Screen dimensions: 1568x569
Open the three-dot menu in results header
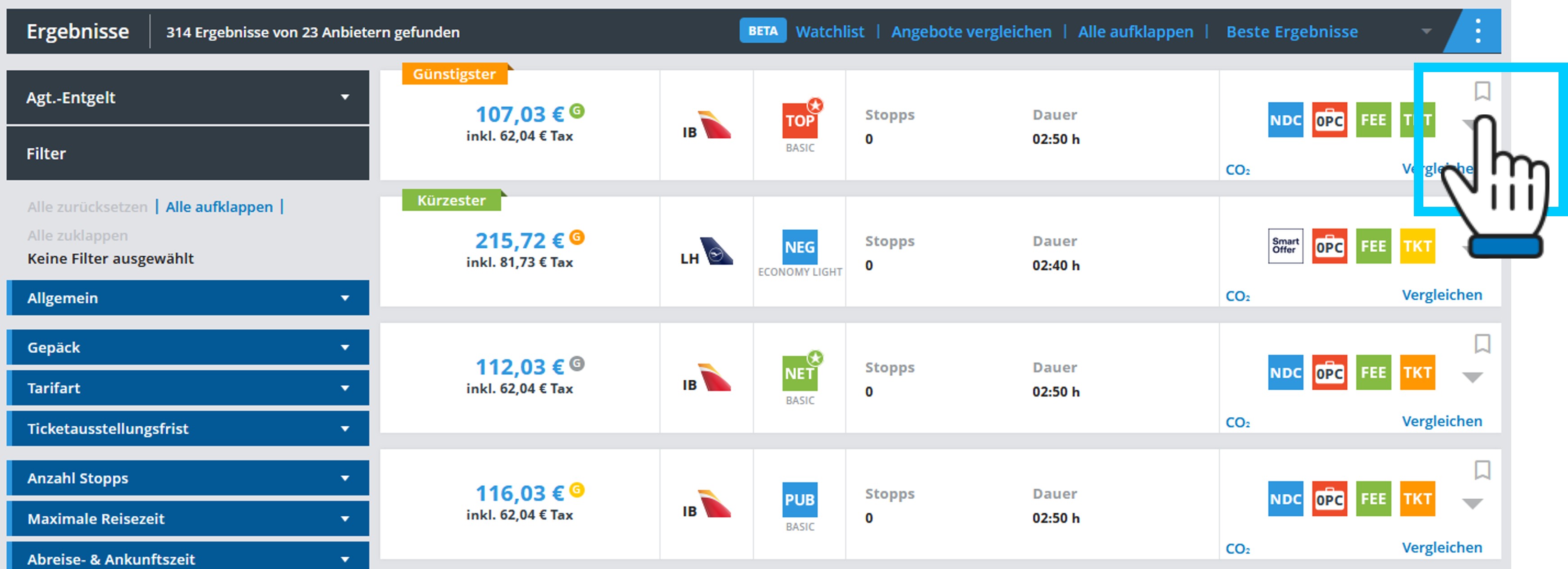1477,31
